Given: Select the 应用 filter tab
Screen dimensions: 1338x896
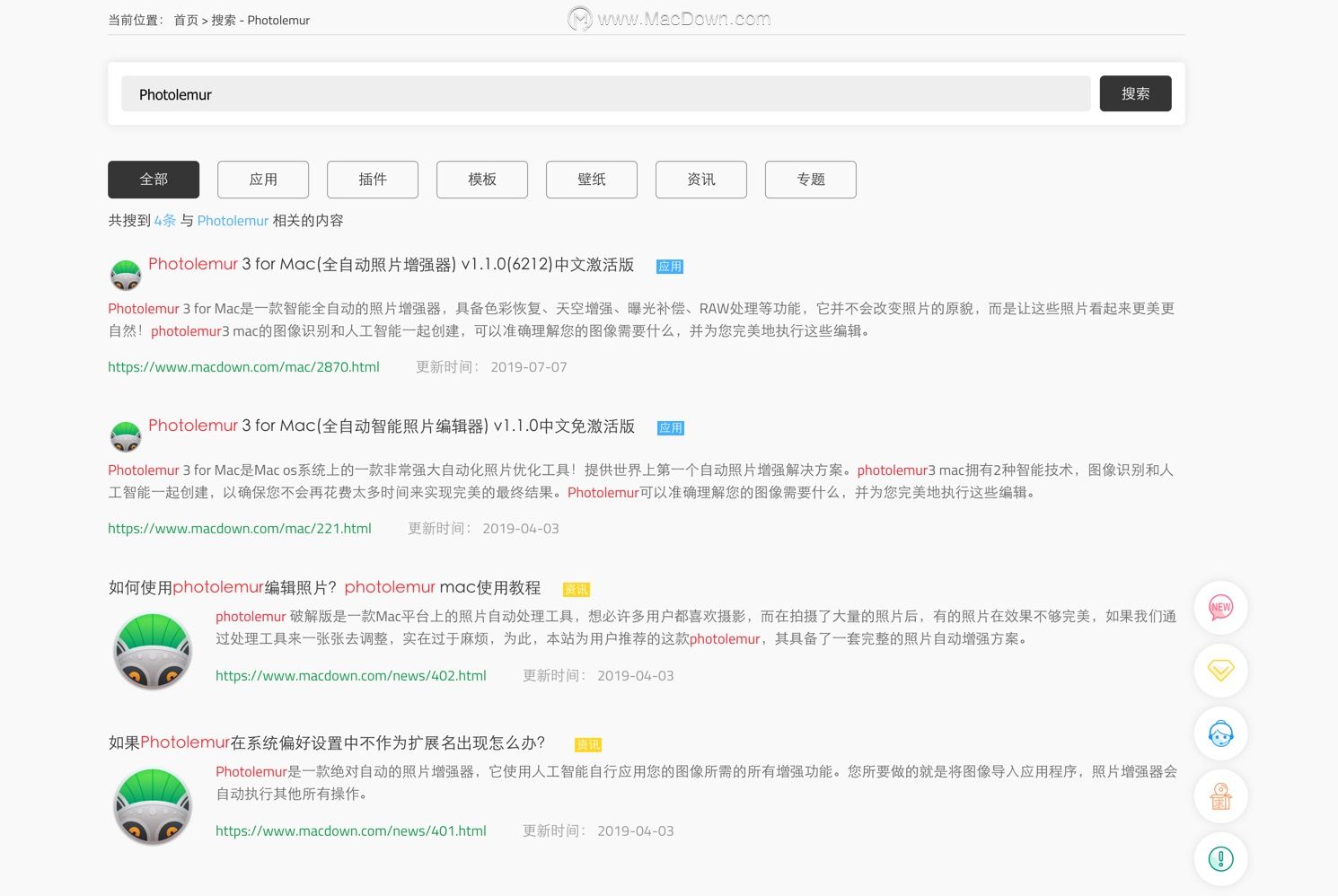Looking at the screenshot, I should (x=263, y=180).
